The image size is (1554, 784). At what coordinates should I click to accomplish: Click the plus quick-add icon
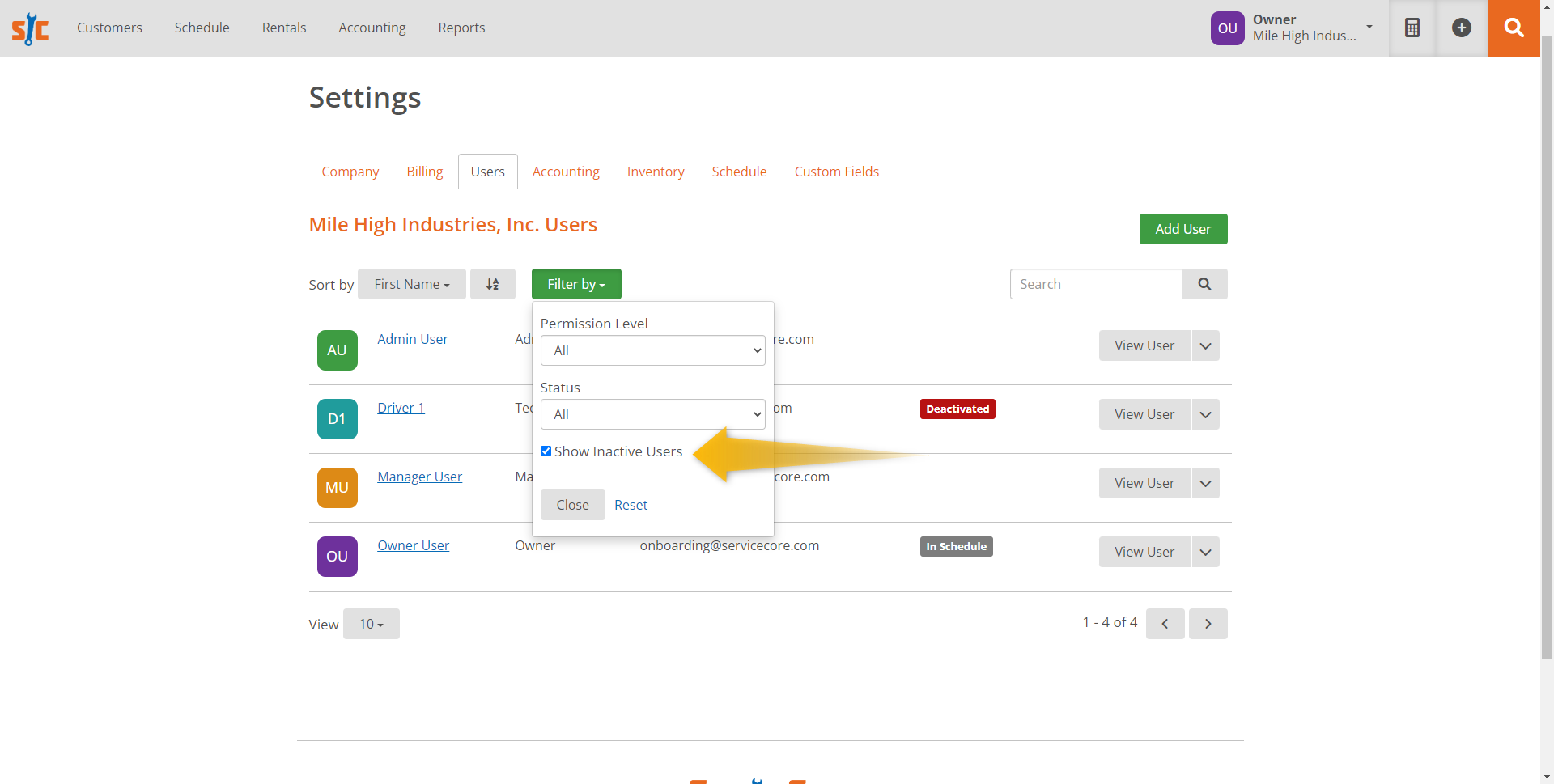(1462, 28)
